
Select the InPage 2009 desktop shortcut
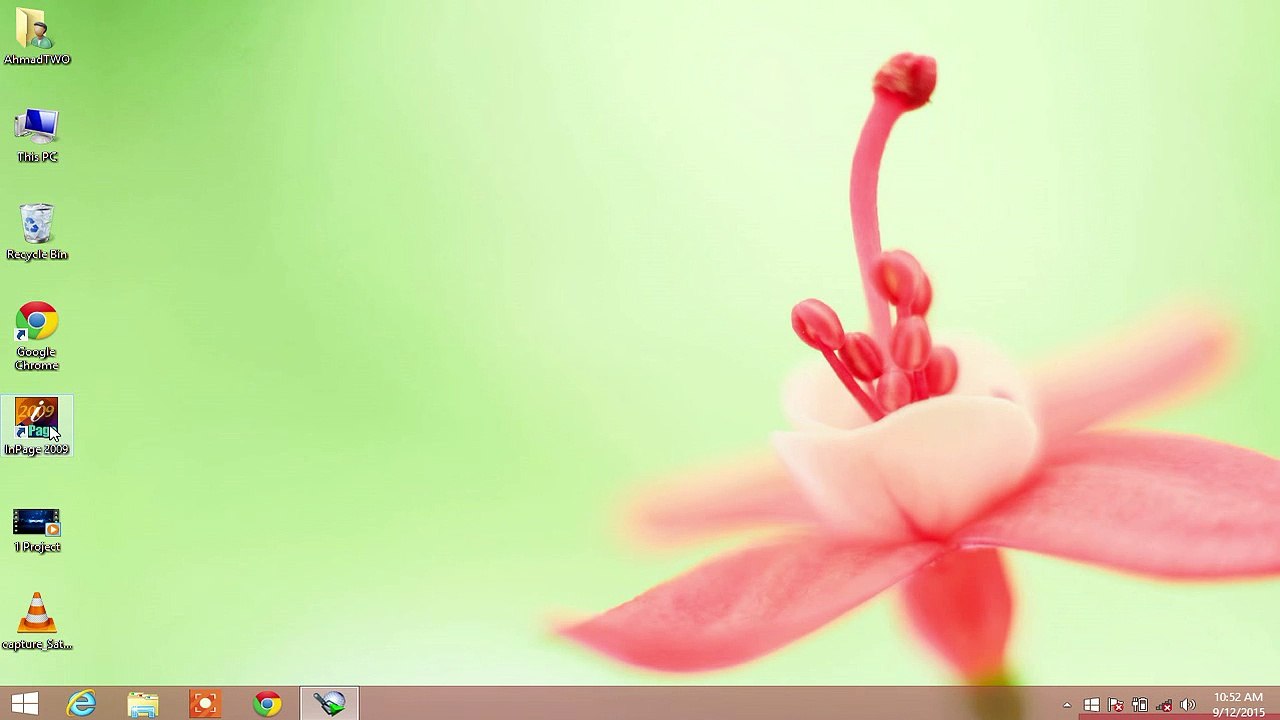click(x=37, y=427)
